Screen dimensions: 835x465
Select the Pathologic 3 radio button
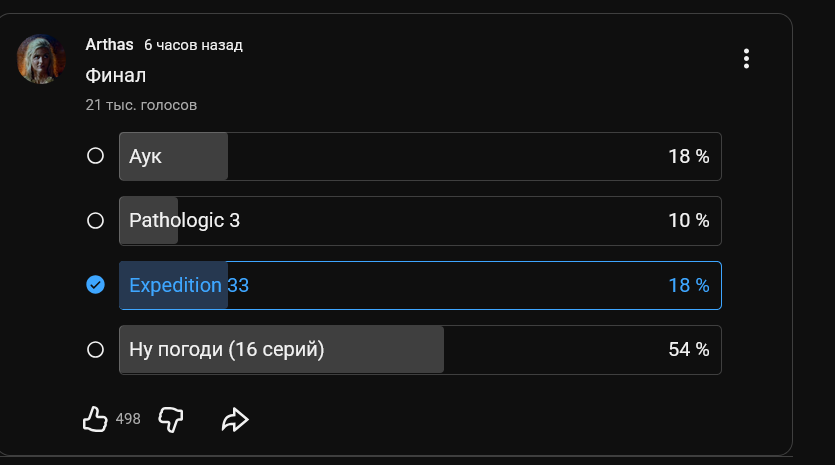tap(96, 220)
